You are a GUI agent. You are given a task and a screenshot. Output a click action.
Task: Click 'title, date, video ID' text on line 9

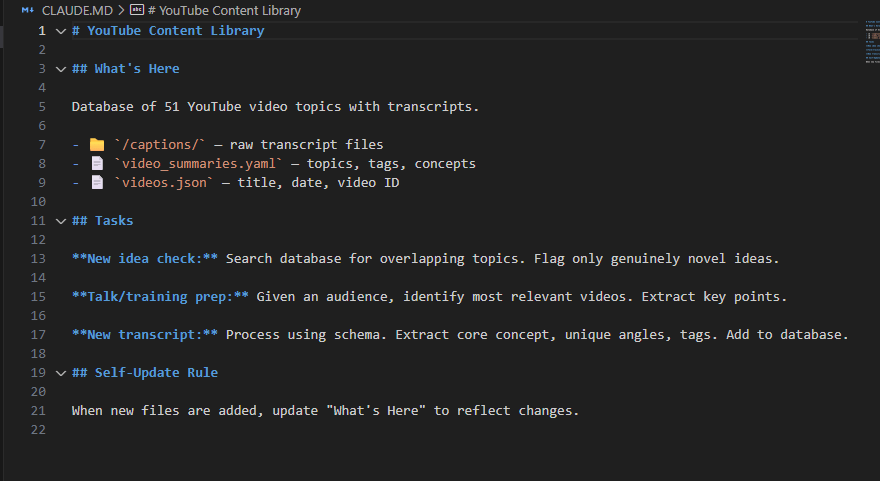pos(318,183)
